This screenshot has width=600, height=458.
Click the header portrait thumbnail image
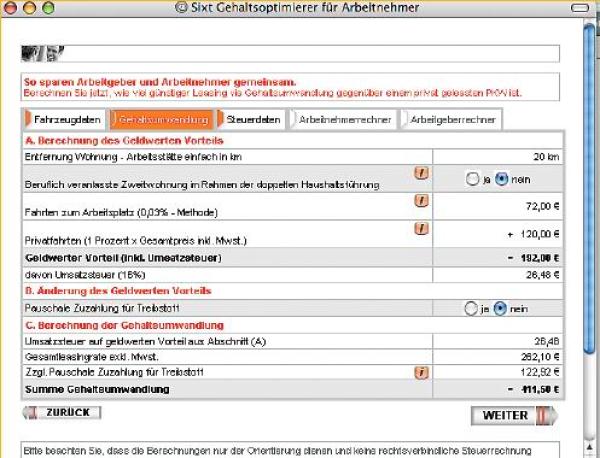pyautogui.click(x=42, y=53)
